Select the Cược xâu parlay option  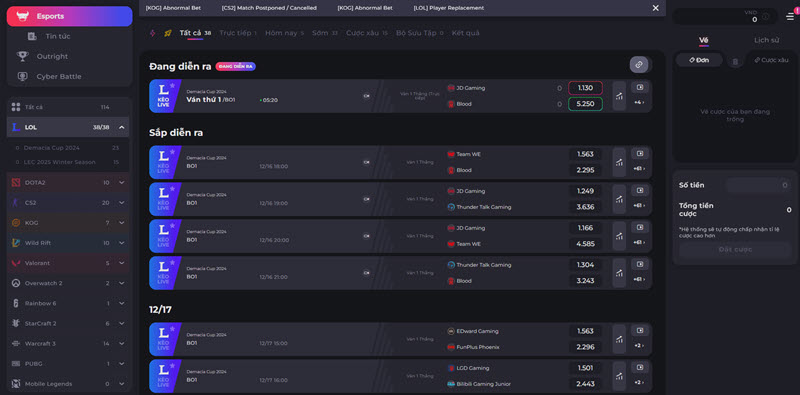[x=771, y=60]
